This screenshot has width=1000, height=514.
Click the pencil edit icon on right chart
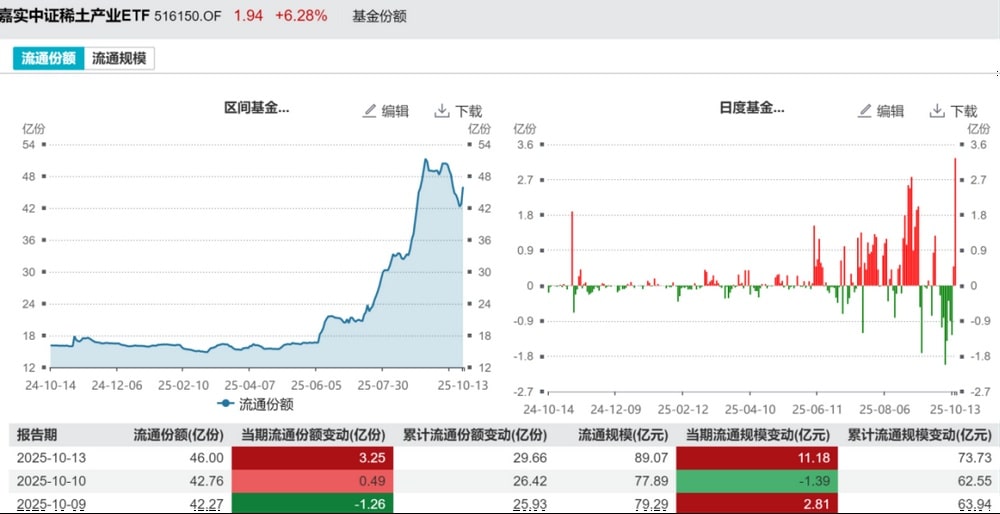(x=865, y=111)
